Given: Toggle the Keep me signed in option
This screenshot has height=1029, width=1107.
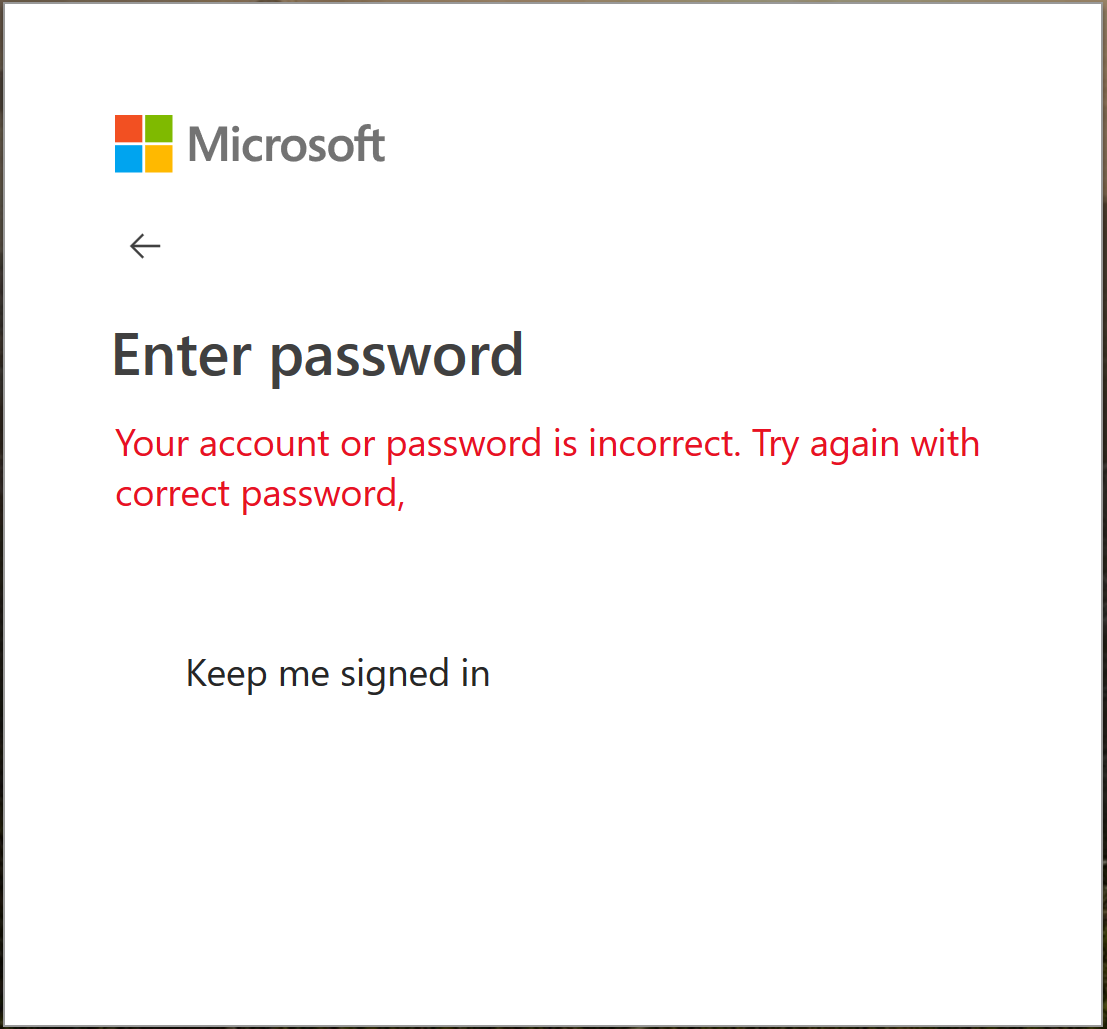Looking at the screenshot, I should [337, 674].
